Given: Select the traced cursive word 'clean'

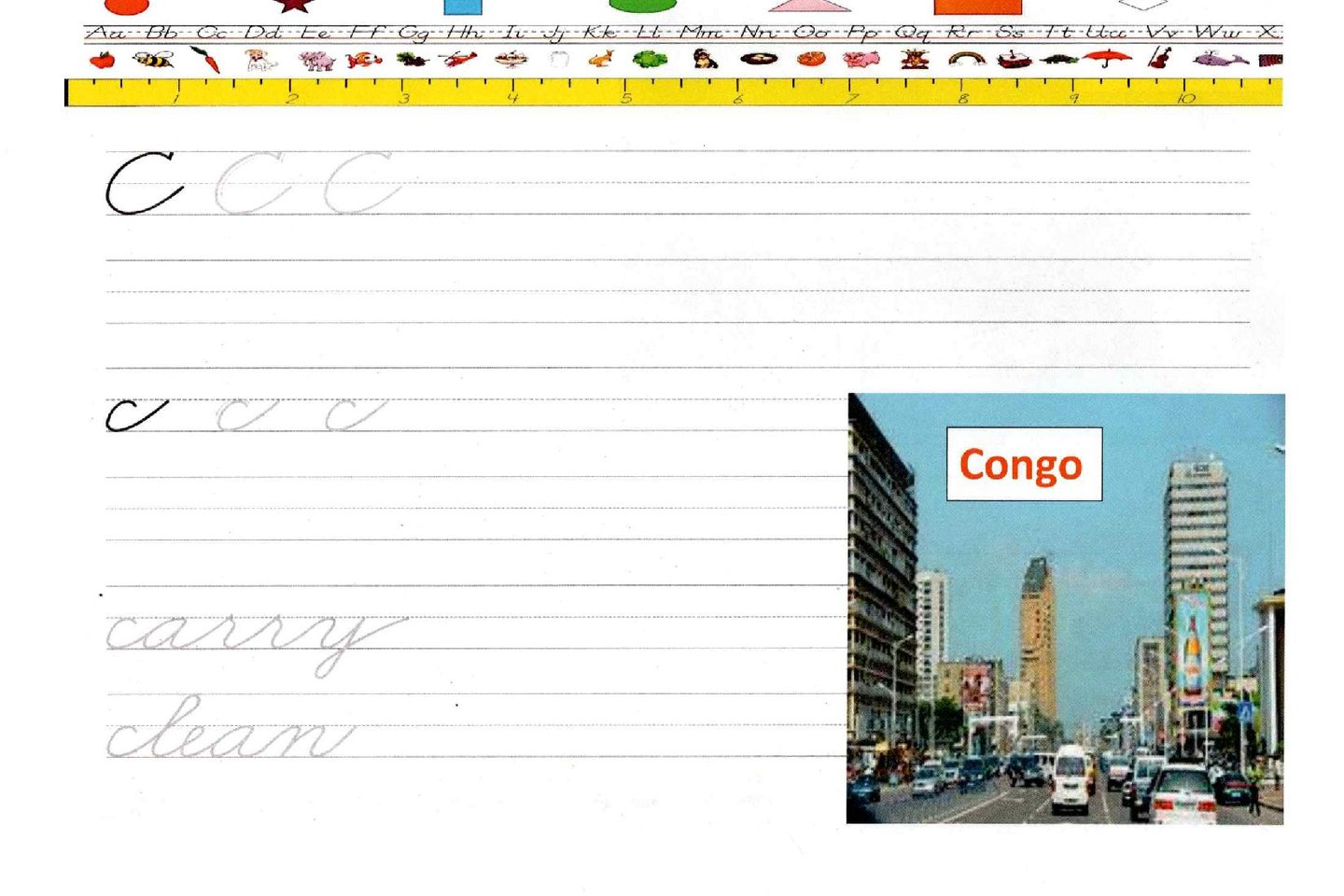Looking at the screenshot, I should pos(231,726).
